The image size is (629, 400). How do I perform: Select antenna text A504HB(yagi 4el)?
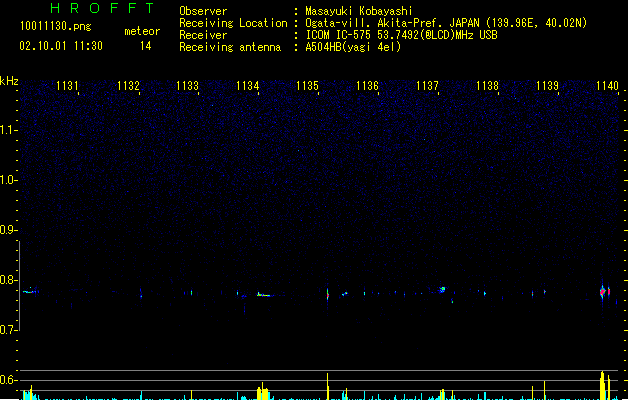(x=353, y=47)
